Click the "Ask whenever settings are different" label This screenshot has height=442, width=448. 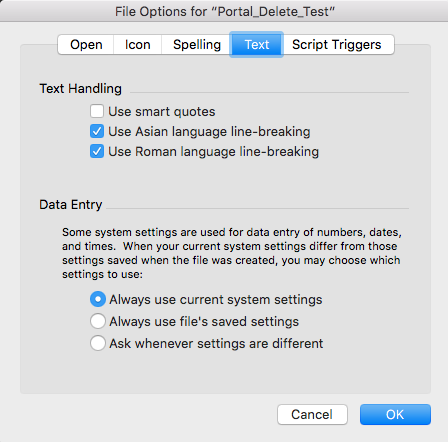pos(216,343)
